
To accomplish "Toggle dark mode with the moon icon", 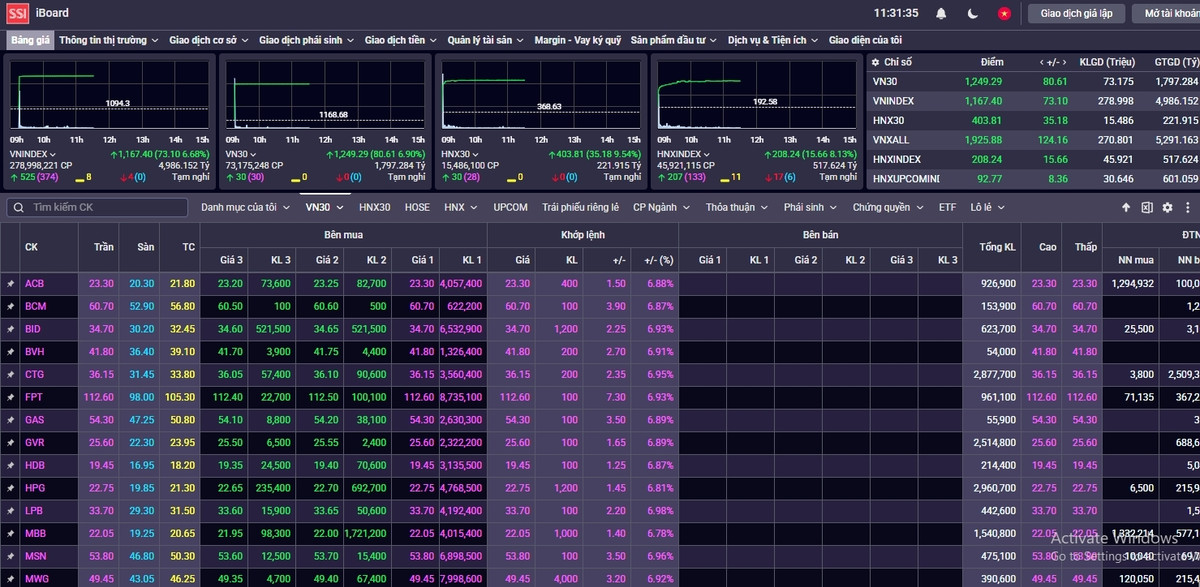I will pyautogui.click(x=972, y=13).
